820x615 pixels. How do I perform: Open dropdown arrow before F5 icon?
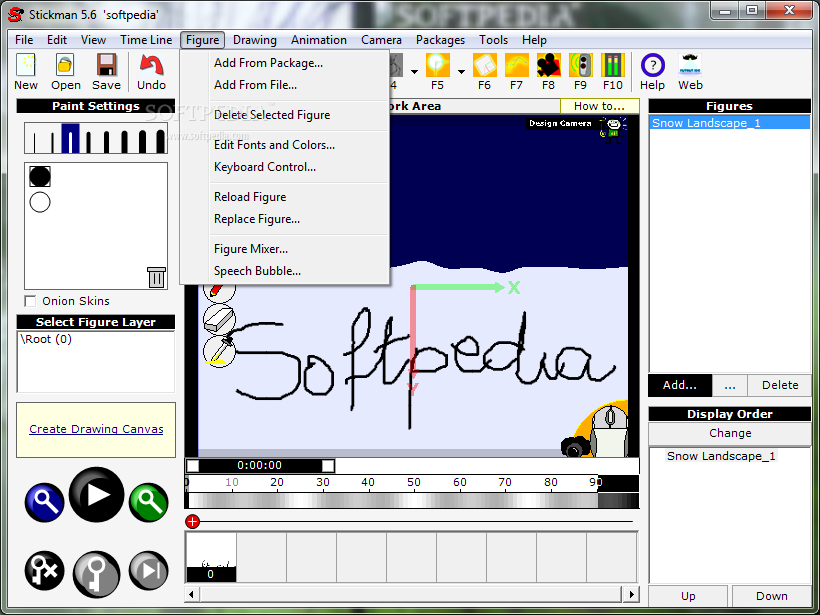point(414,72)
